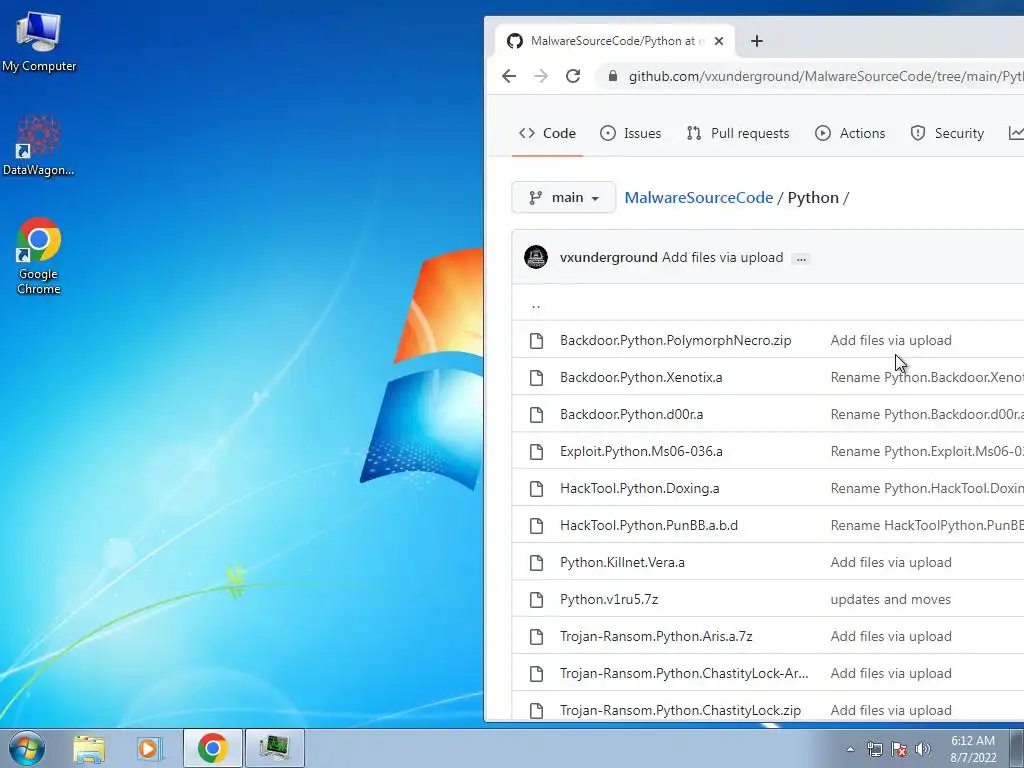Click file icon beside Python.v1ru5.7z
Image resolution: width=1024 pixels, height=768 pixels.
click(536, 600)
